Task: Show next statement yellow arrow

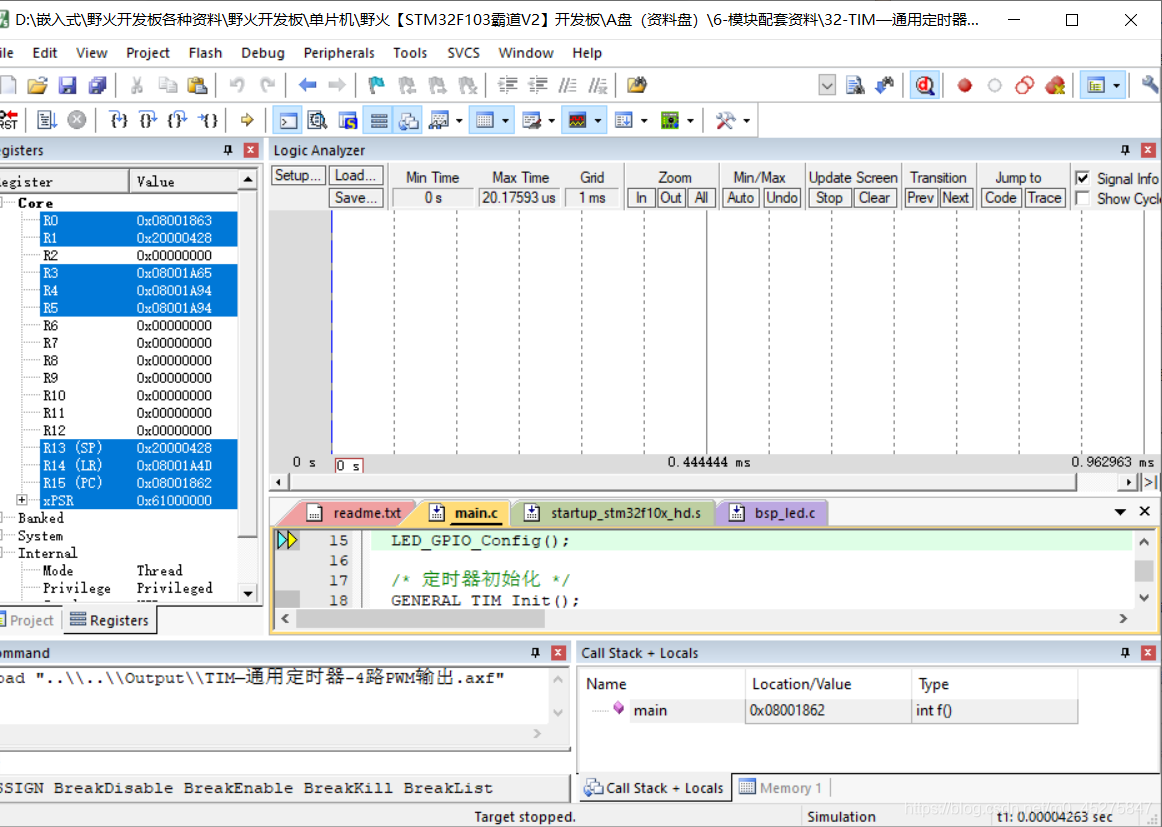Action: [x=247, y=119]
